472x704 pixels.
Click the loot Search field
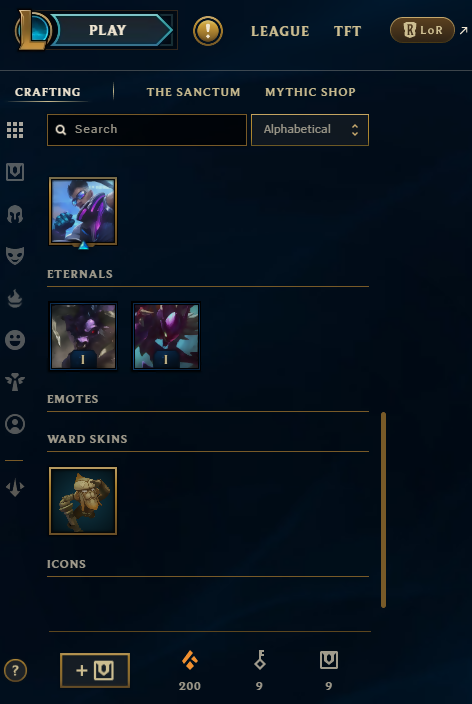pos(147,130)
